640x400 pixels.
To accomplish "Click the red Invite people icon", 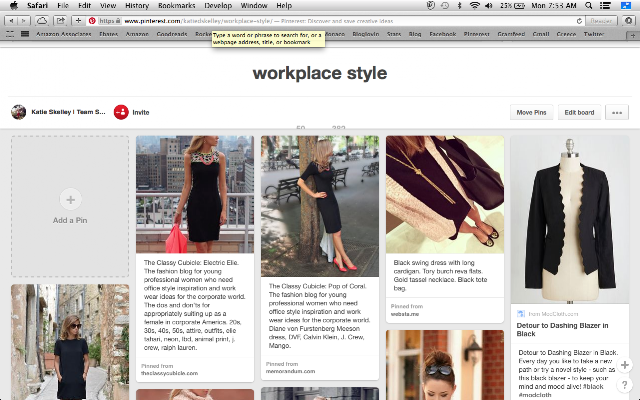I will point(121,112).
